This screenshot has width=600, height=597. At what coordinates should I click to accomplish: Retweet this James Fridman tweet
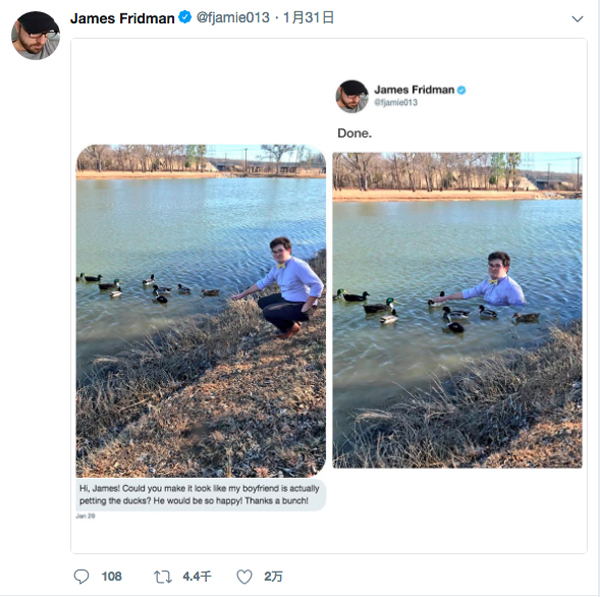tap(162, 577)
